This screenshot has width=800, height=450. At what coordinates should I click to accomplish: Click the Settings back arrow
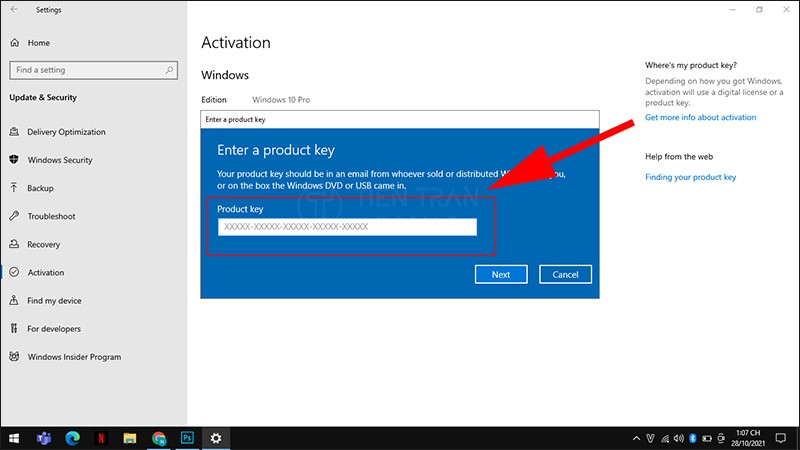[14, 9]
